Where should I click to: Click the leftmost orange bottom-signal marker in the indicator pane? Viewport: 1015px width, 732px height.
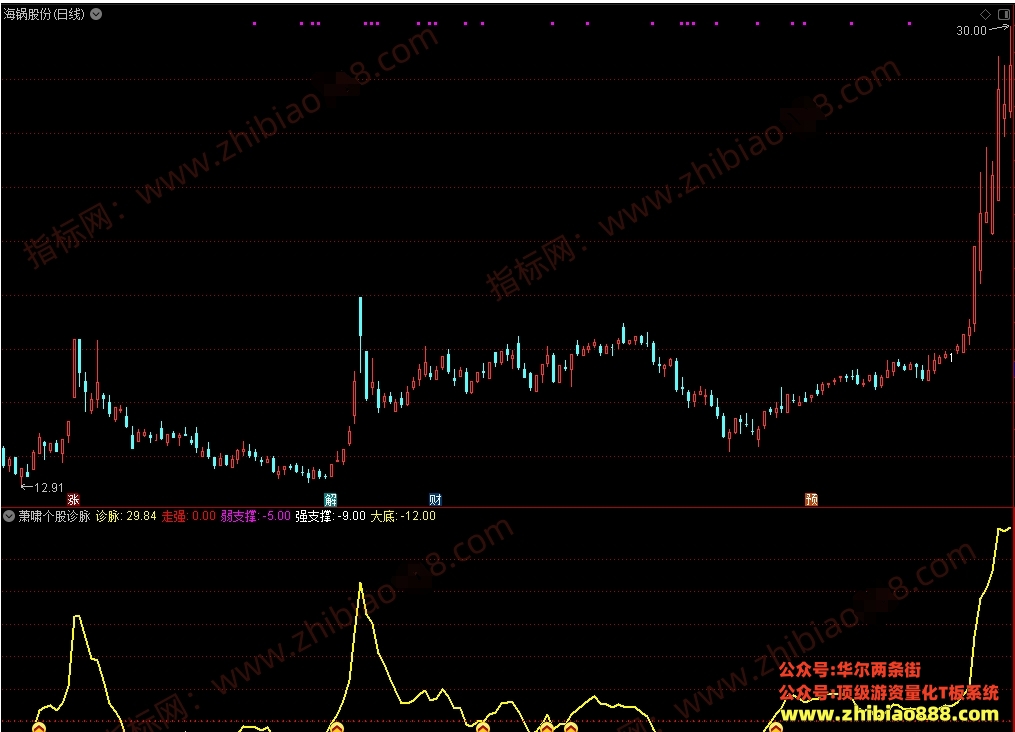coord(39,727)
